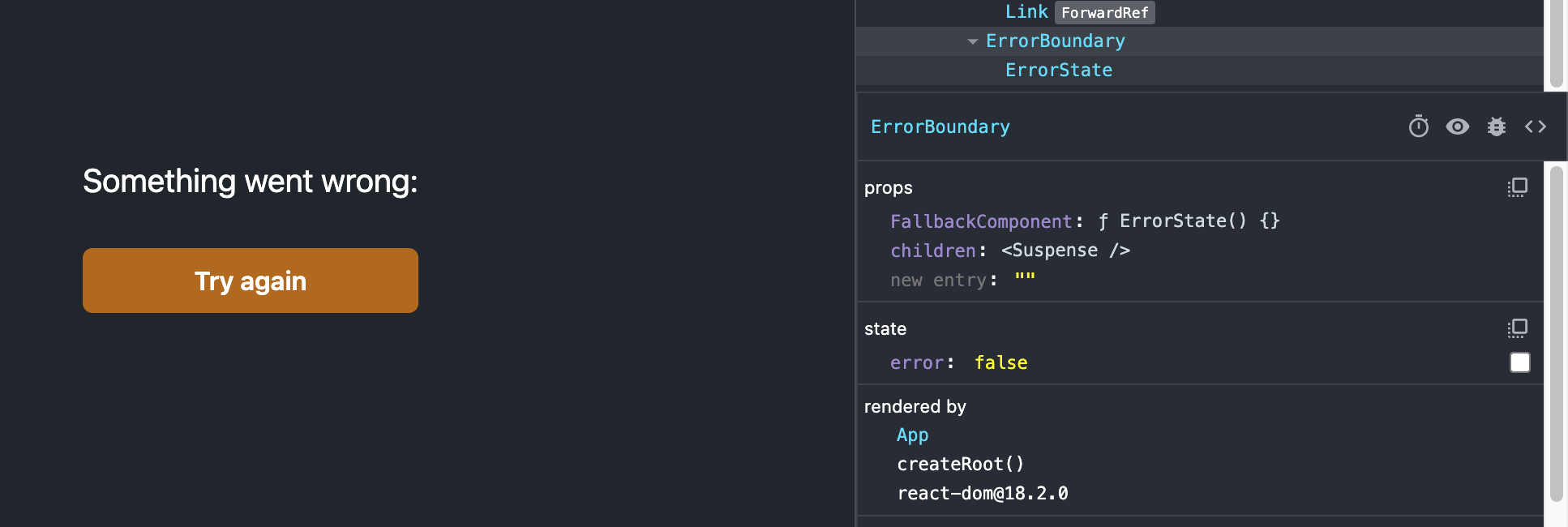Click the rendered by section label

tap(915, 407)
